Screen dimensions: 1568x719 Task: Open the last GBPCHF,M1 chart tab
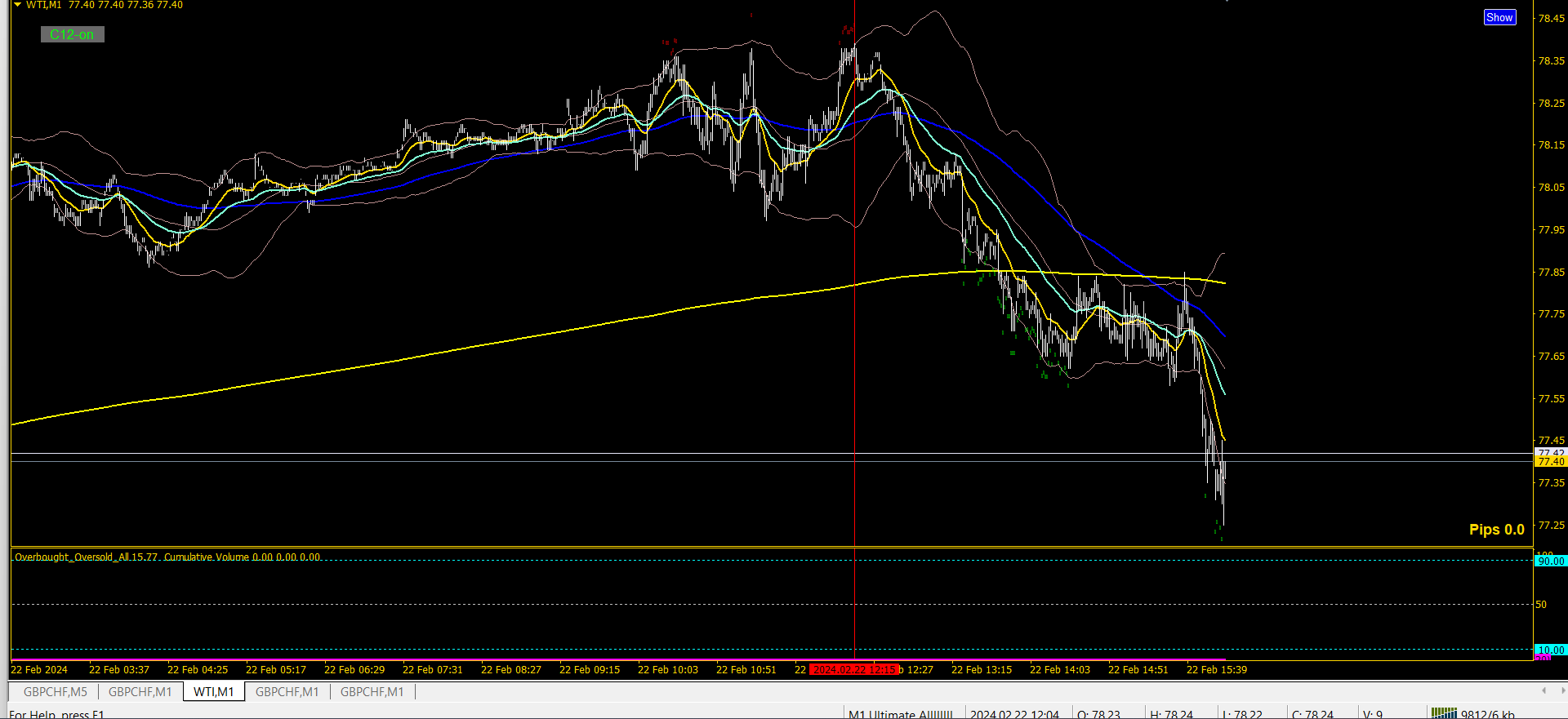coord(372,691)
